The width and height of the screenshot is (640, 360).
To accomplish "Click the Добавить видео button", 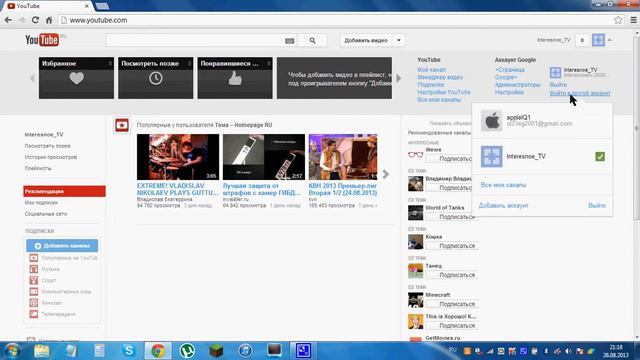I will click(x=366, y=40).
